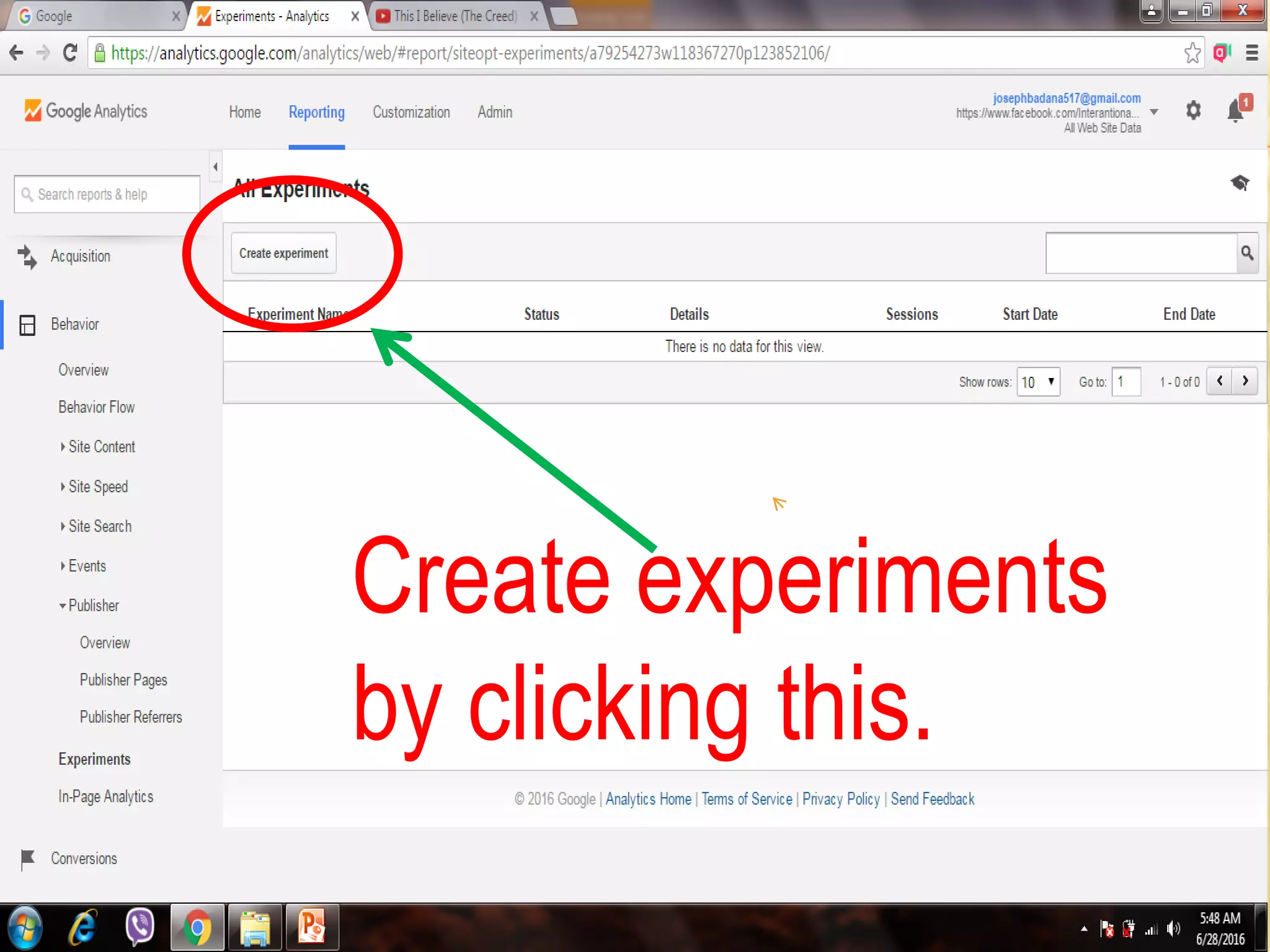Sort by the Start Date column header
Image resolution: width=1270 pixels, height=952 pixels.
coord(1030,314)
